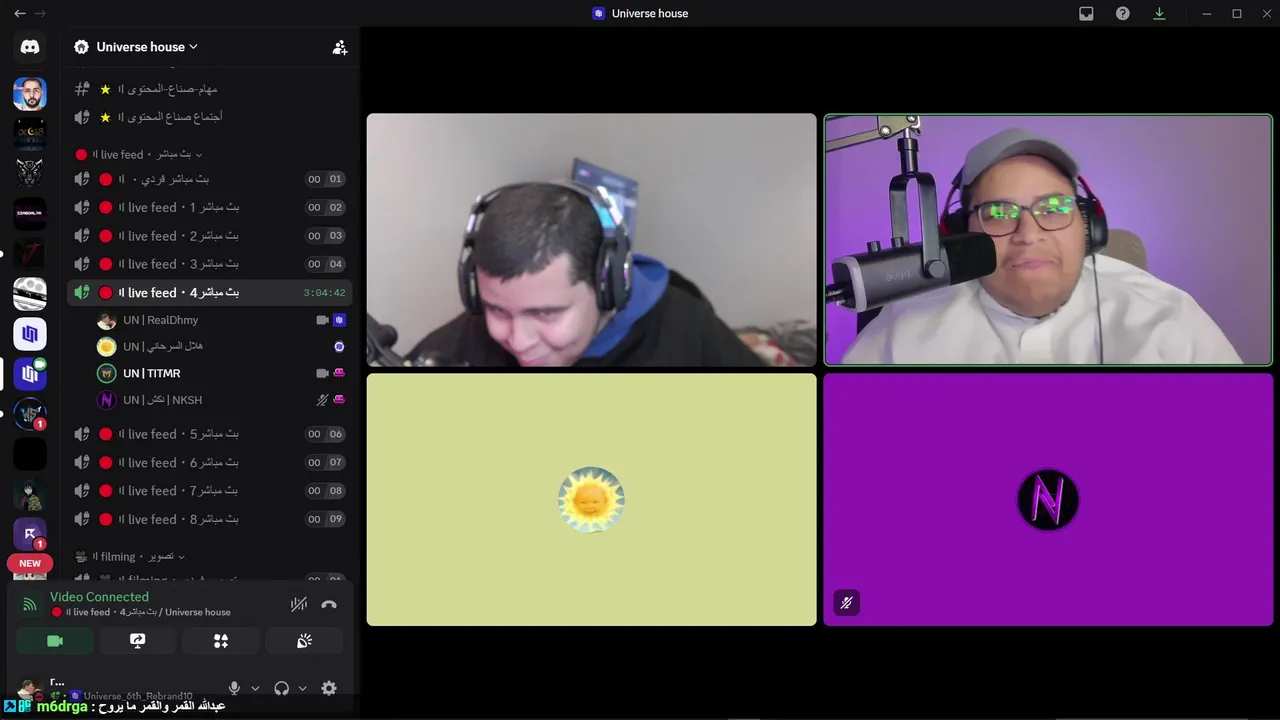Open the Inbox icon in title bar

point(1086,13)
